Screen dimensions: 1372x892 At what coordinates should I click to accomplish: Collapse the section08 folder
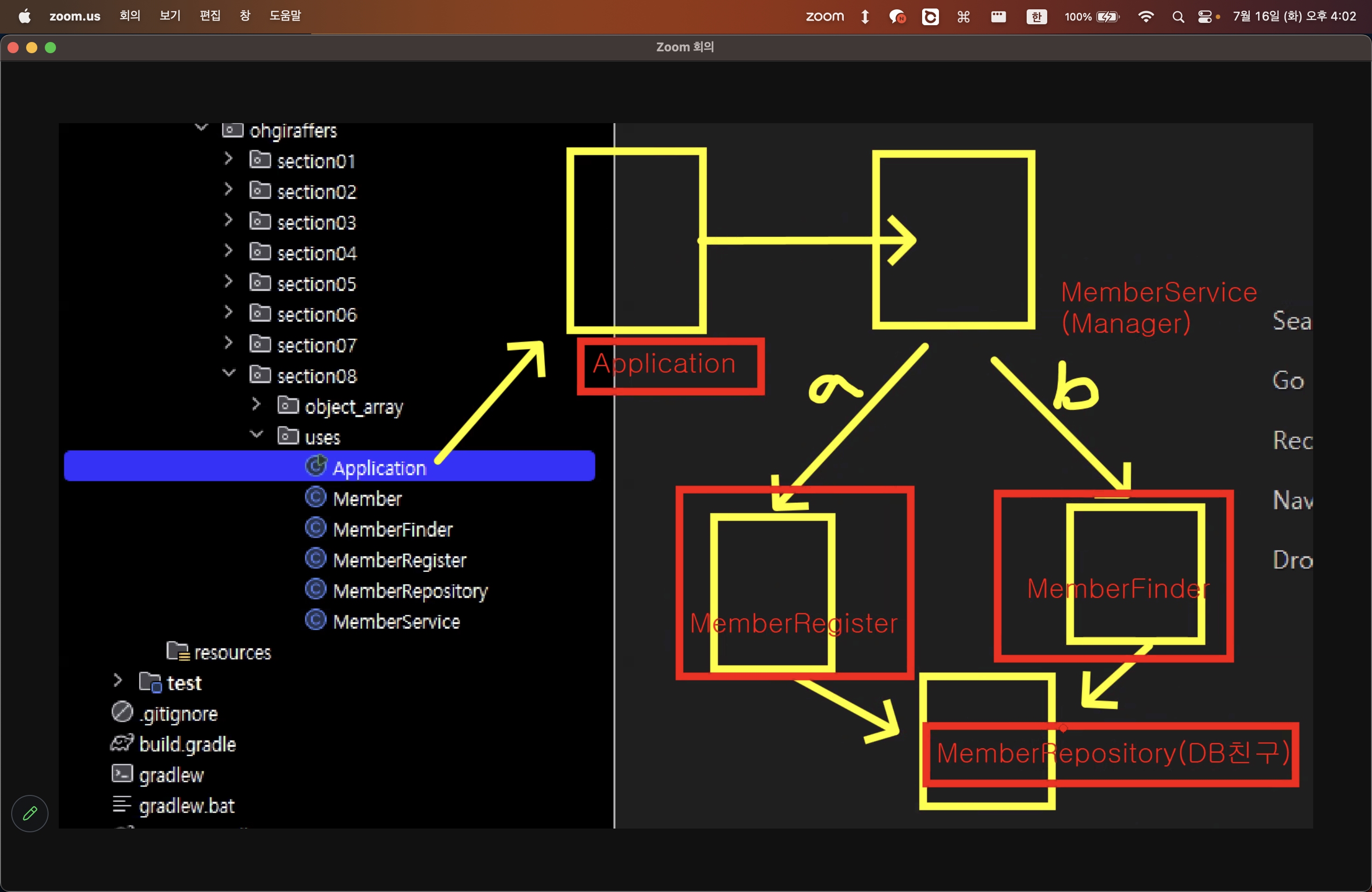[x=228, y=373]
